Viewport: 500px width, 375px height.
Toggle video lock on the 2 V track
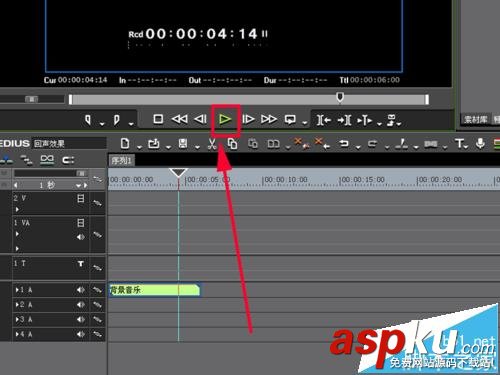tap(81, 198)
